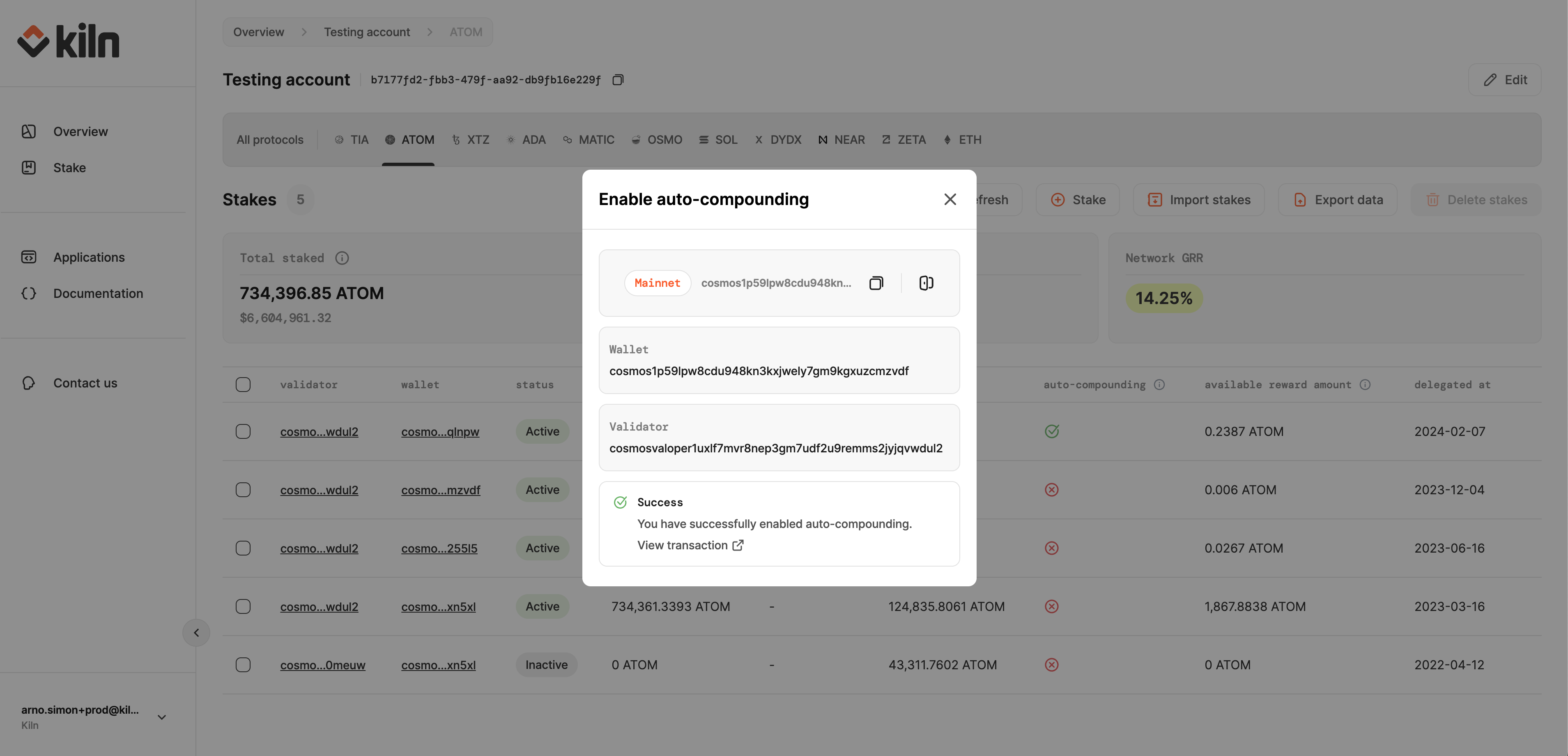
Task: Click the Export data button
Action: (1338, 200)
